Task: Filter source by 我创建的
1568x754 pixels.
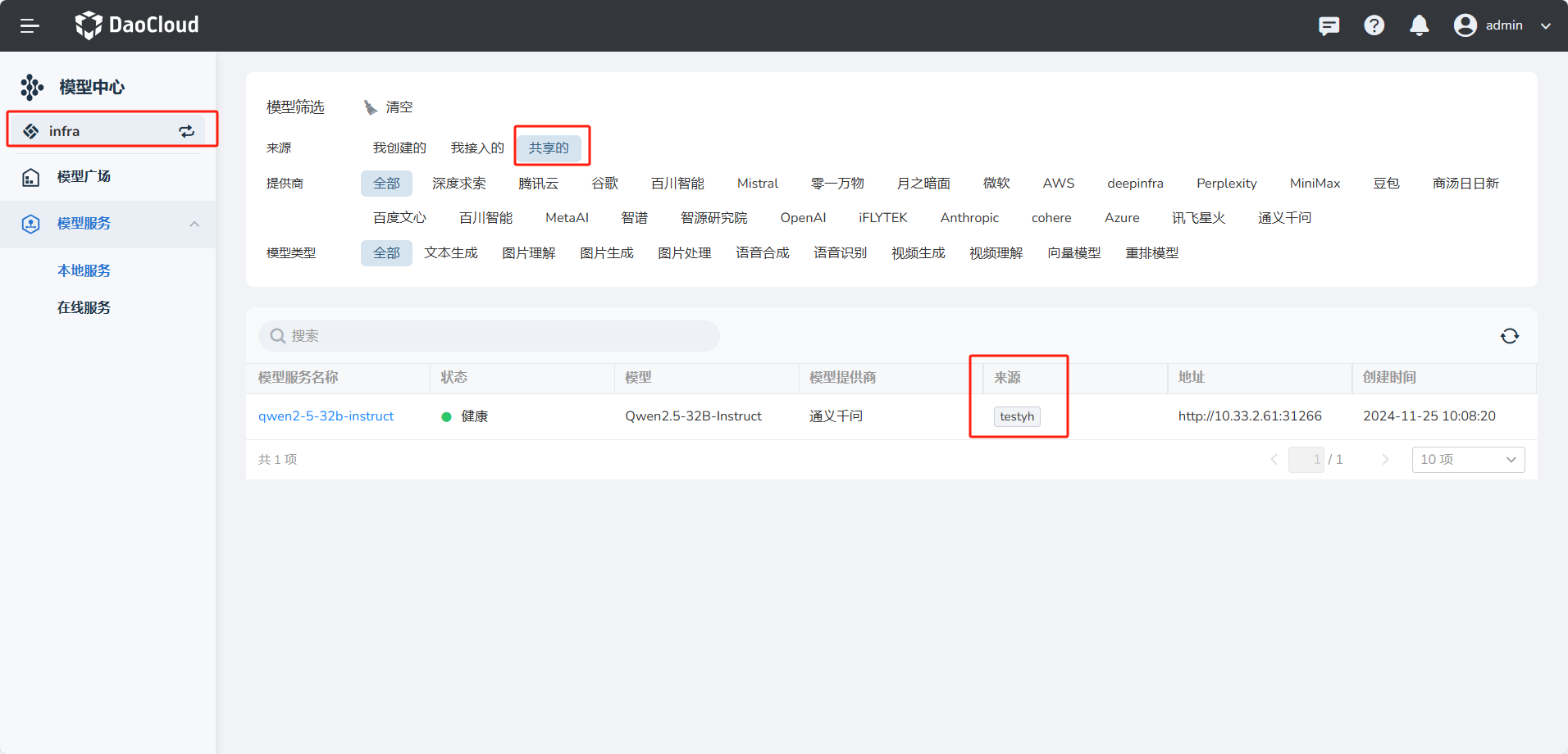Action: coord(399,148)
